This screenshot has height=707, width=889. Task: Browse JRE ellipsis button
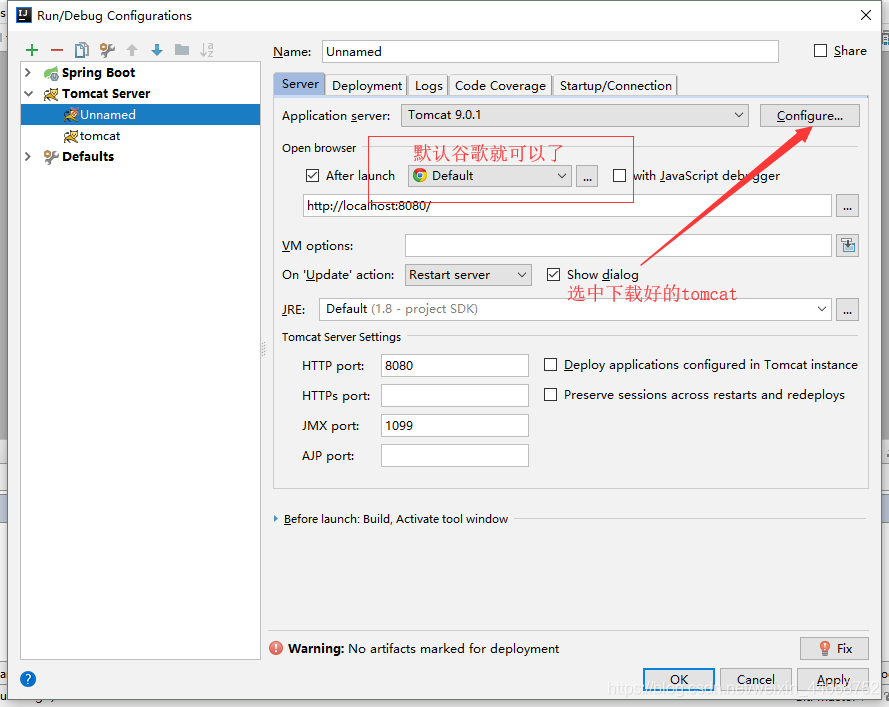coord(848,310)
